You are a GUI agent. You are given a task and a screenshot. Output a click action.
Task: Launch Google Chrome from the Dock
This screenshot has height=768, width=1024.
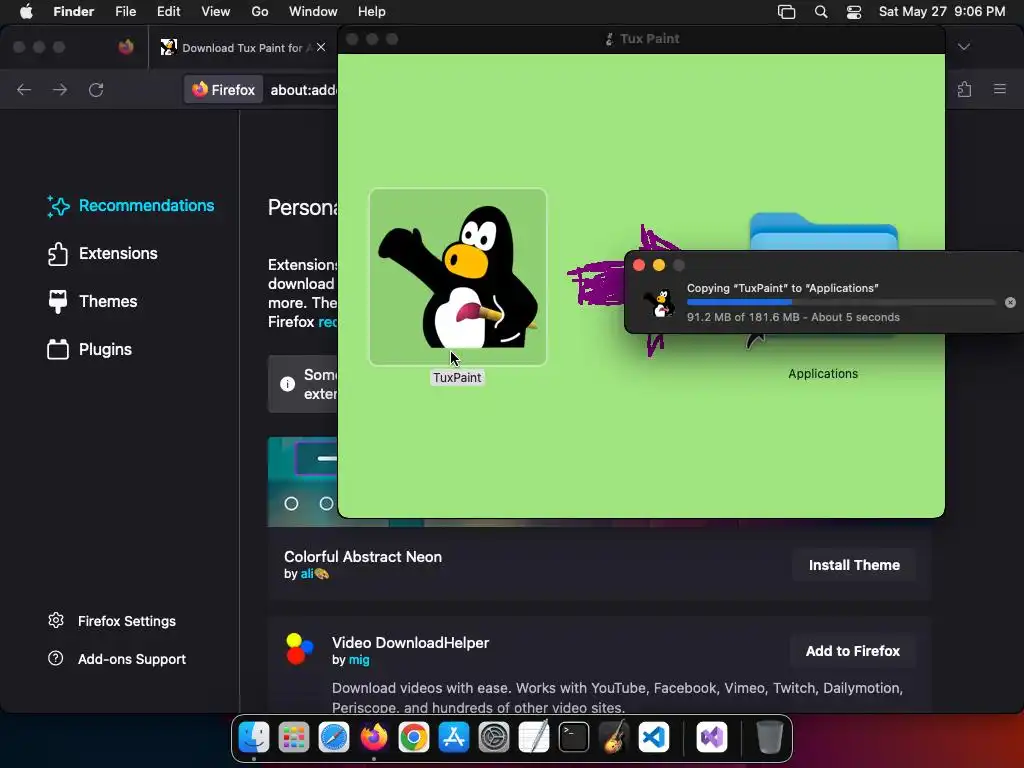click(x=414, y=737)
